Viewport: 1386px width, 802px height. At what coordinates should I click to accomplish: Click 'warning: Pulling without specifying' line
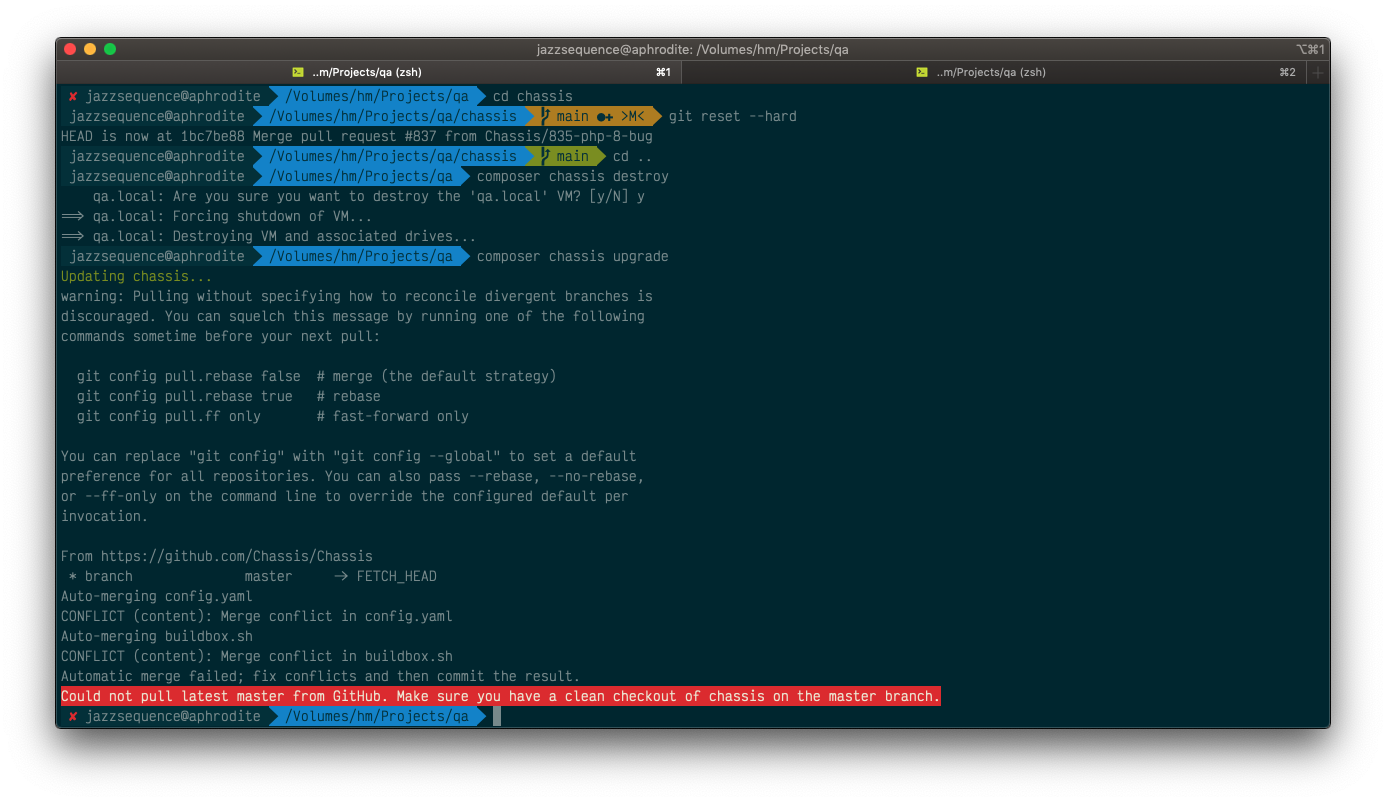357,297
